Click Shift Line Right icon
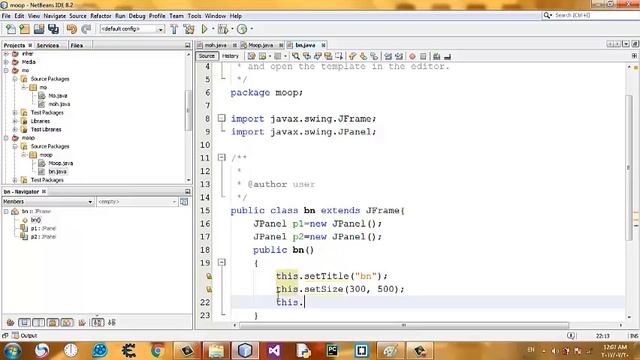640x360 pixels. (x=399, y=56)
